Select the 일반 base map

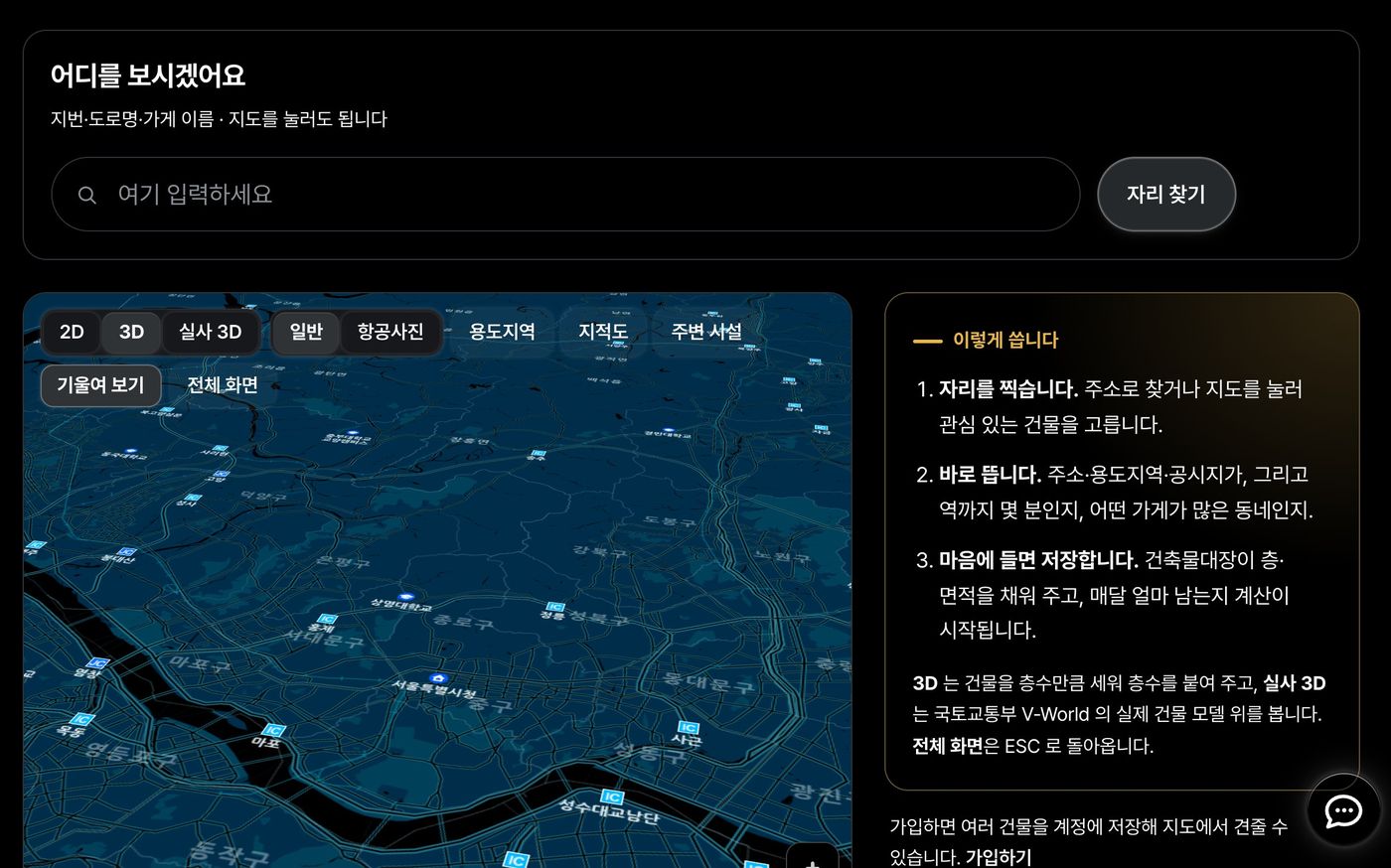[306, 332]
